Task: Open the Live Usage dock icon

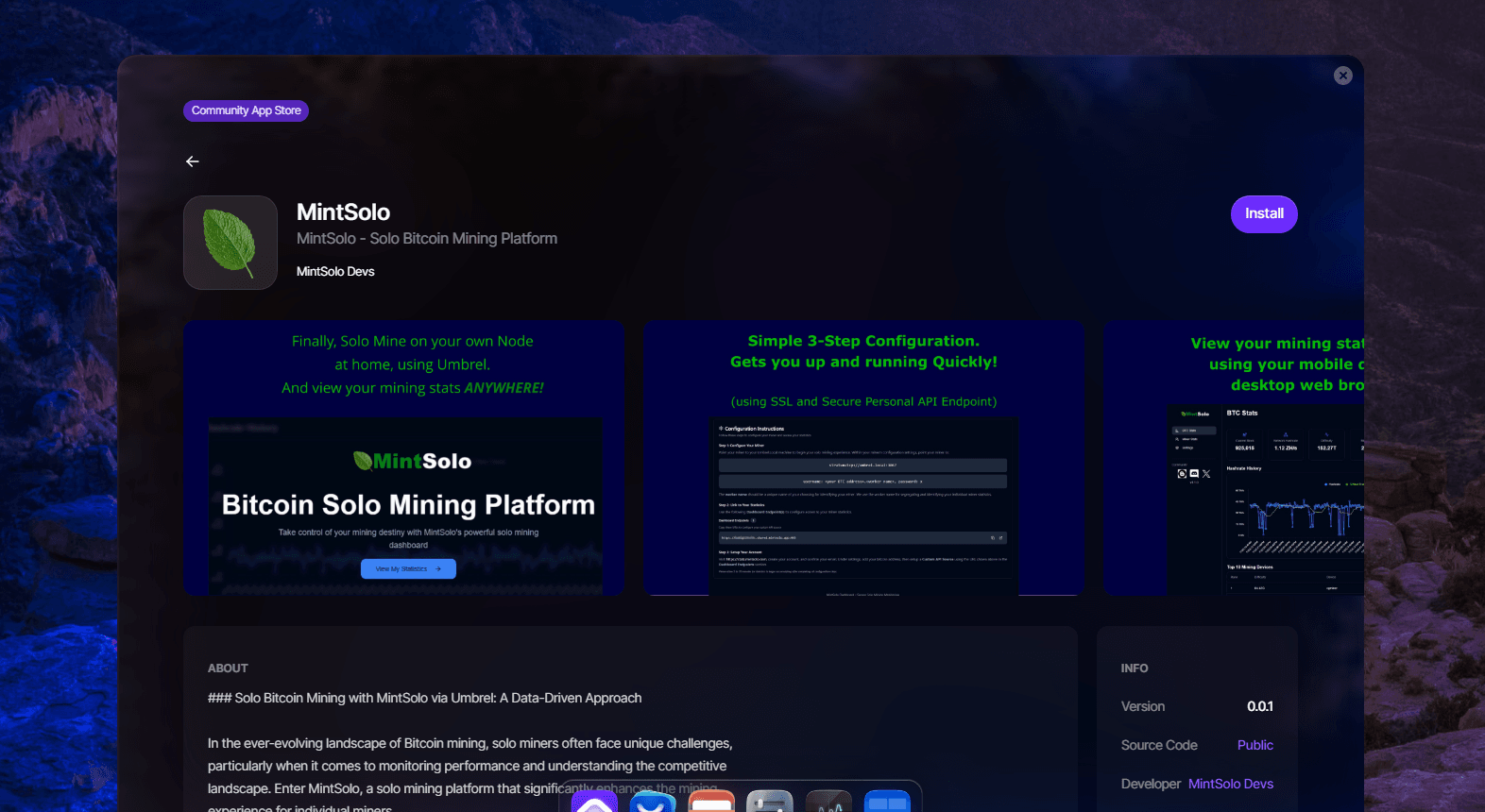Action: pyautogui.click(x=828, y=803)
